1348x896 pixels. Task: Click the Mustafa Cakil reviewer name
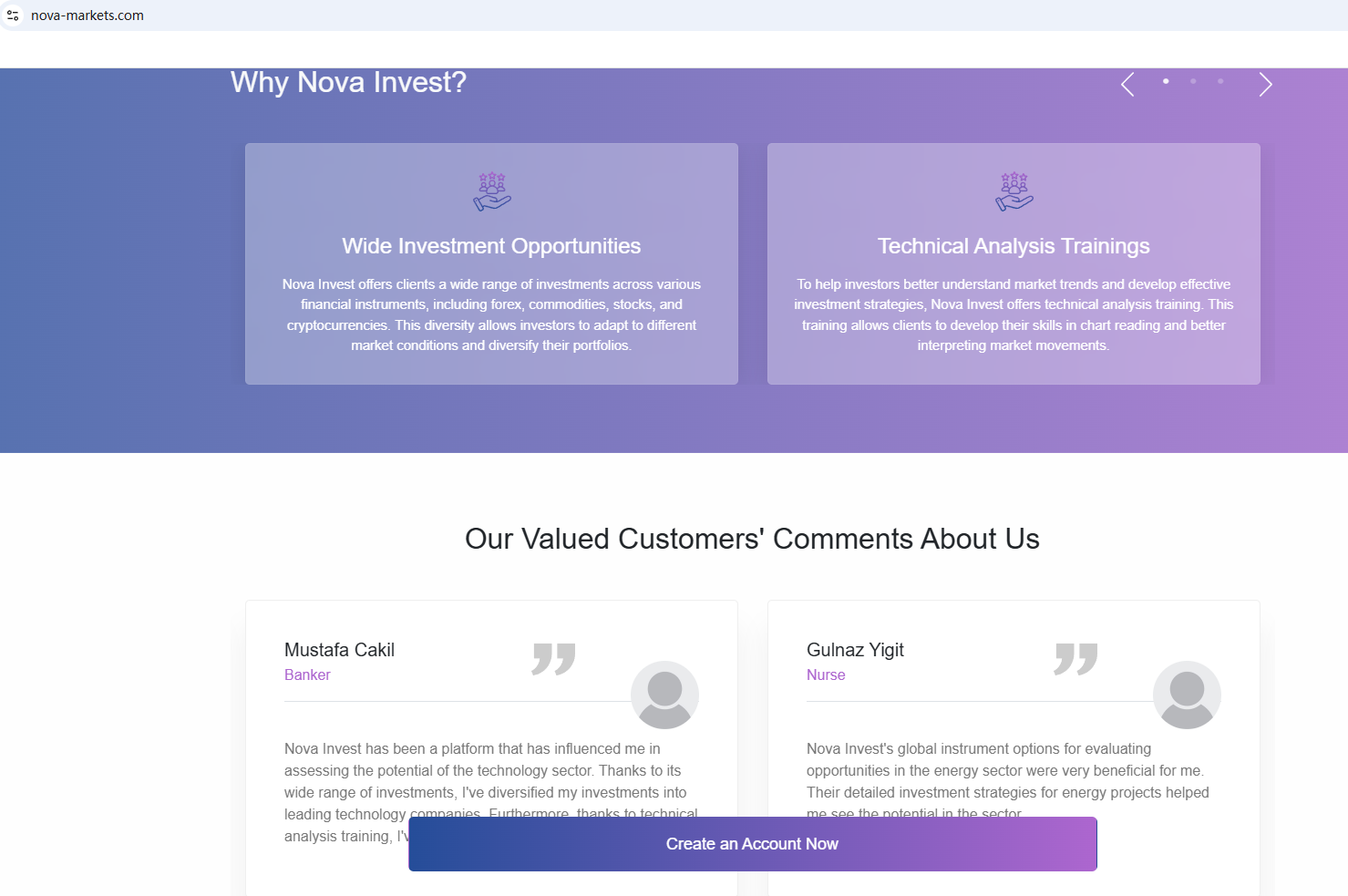[339, 650]
